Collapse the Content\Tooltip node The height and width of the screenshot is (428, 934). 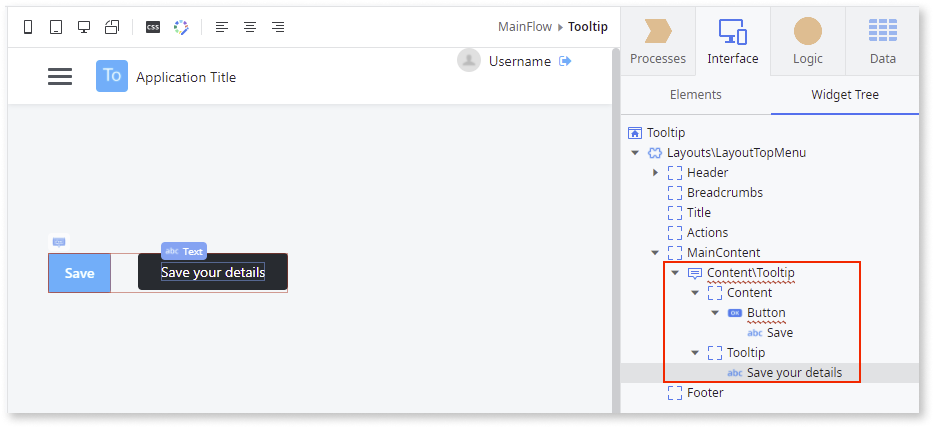coord(675,273)
